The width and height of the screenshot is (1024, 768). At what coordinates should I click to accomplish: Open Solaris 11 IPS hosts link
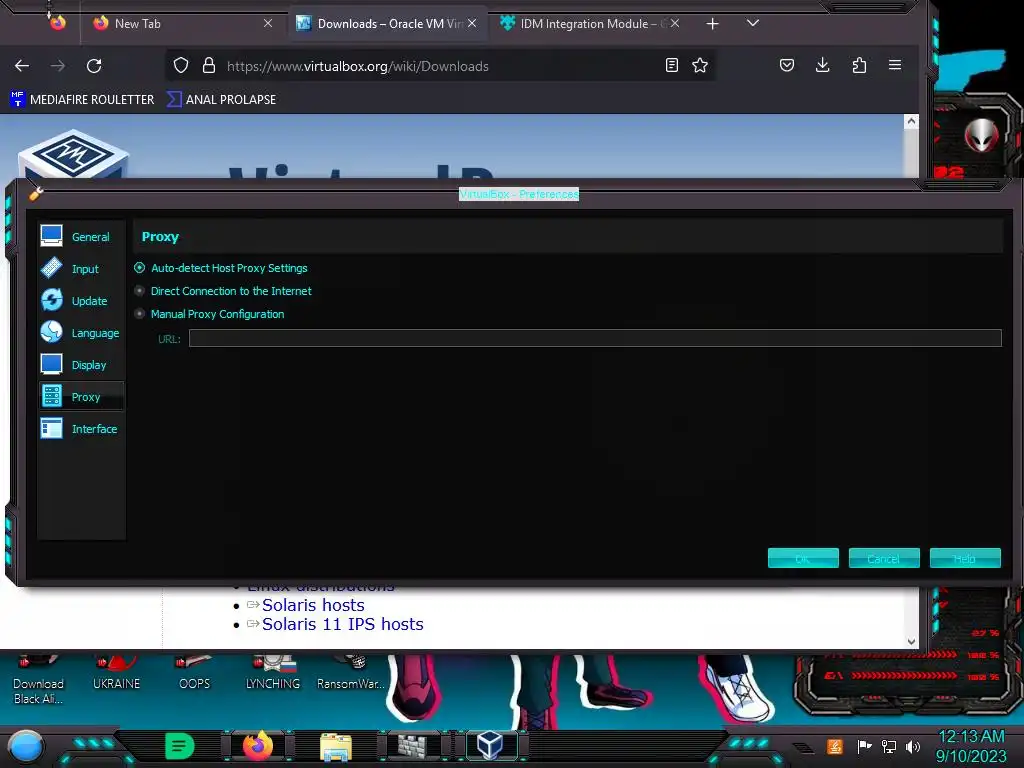[x=343, y=624]
